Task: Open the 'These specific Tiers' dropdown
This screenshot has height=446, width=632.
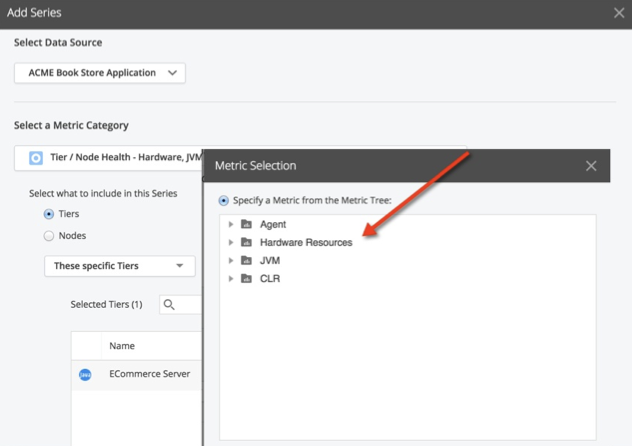Action: pos(120,266)
